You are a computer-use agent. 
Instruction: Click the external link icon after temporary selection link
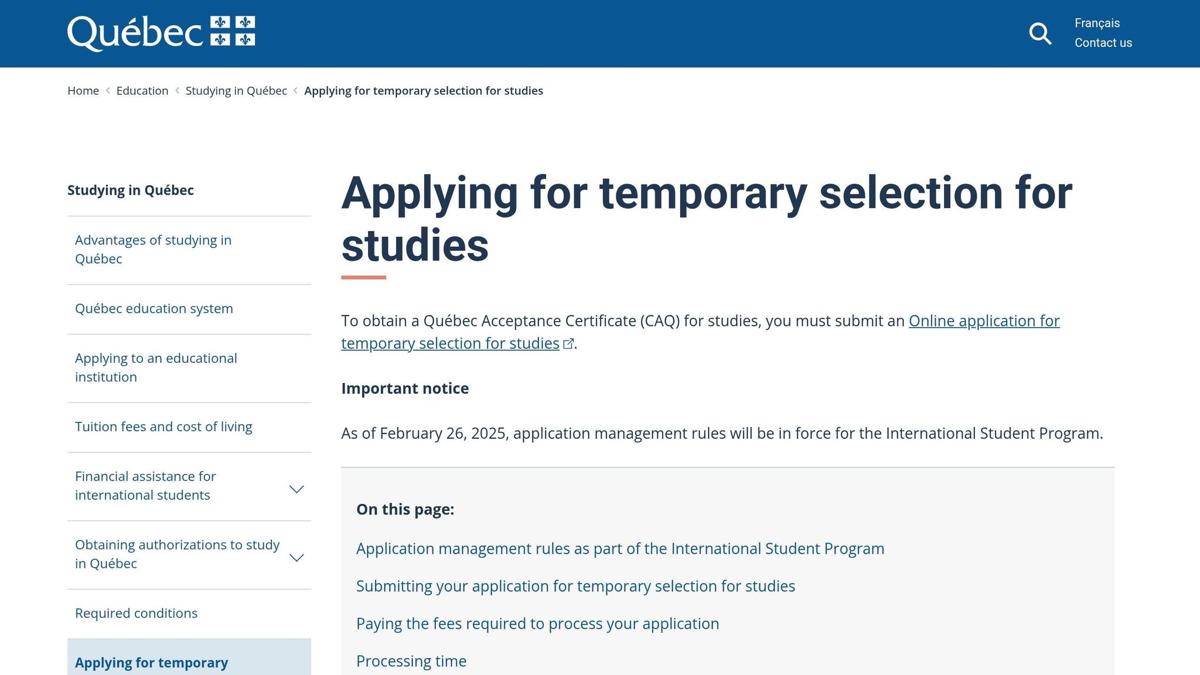[x=568, y=344]
